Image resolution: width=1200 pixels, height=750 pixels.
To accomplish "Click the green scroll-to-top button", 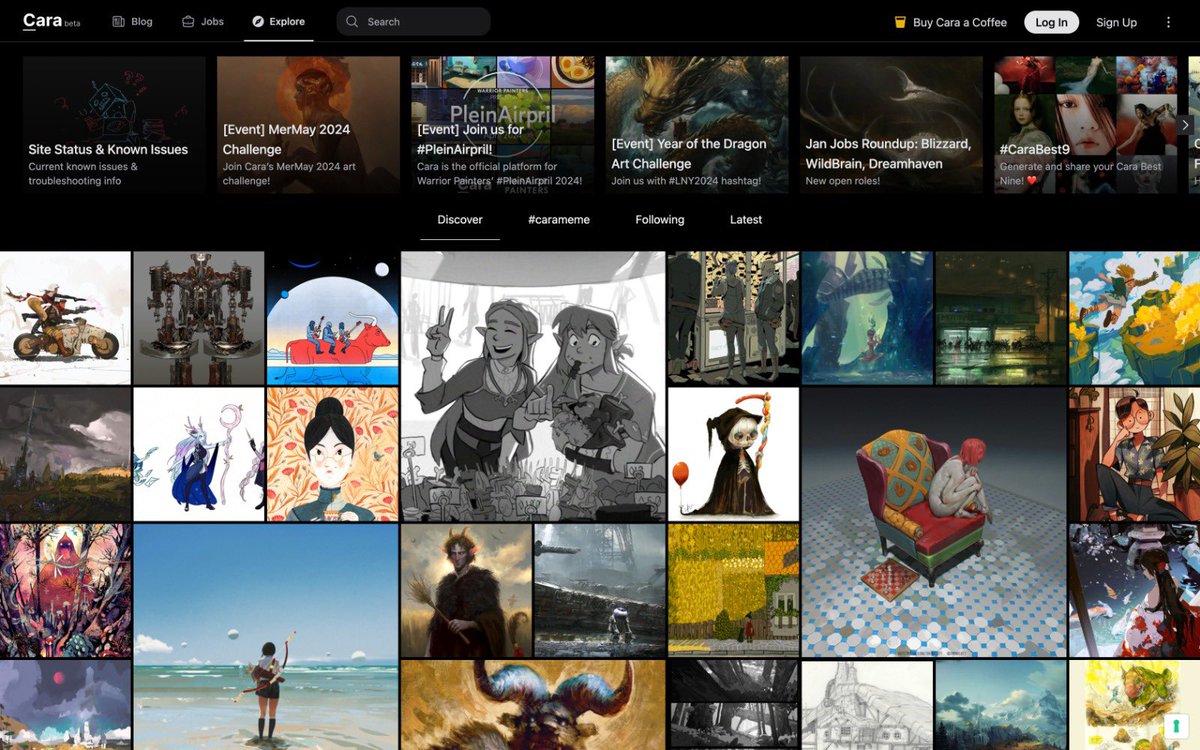I will (x=1175, y=726).
